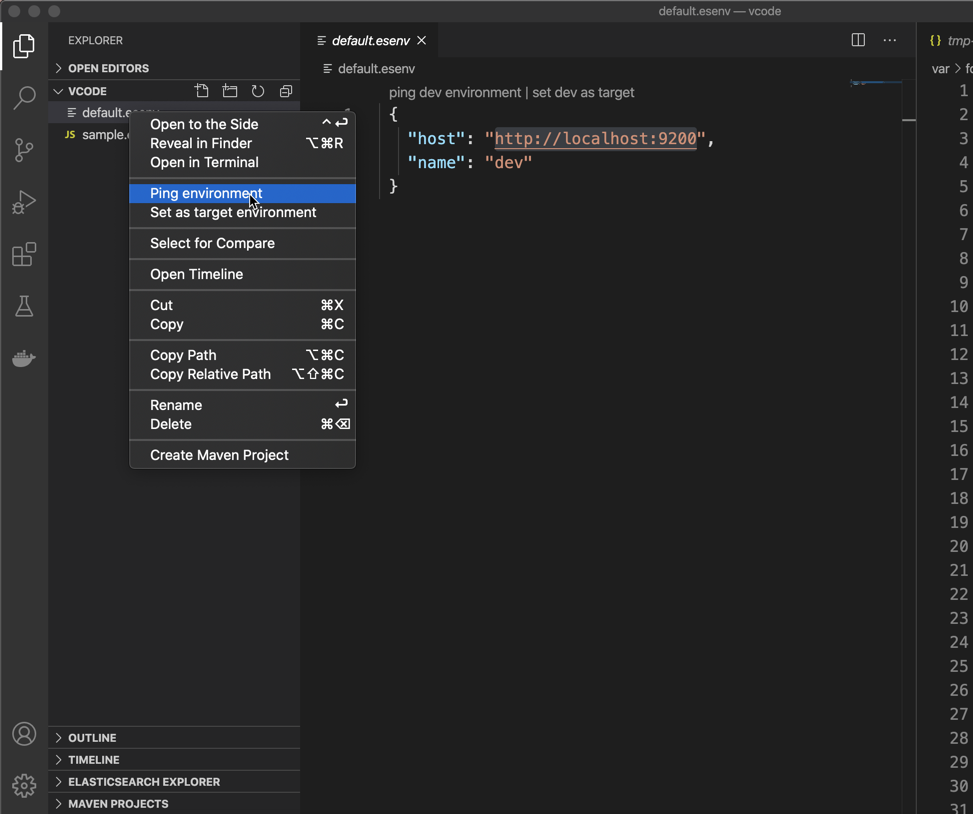Open the Run and Debug panel
This screenshot has height=814, width=973.
point(24,202)
